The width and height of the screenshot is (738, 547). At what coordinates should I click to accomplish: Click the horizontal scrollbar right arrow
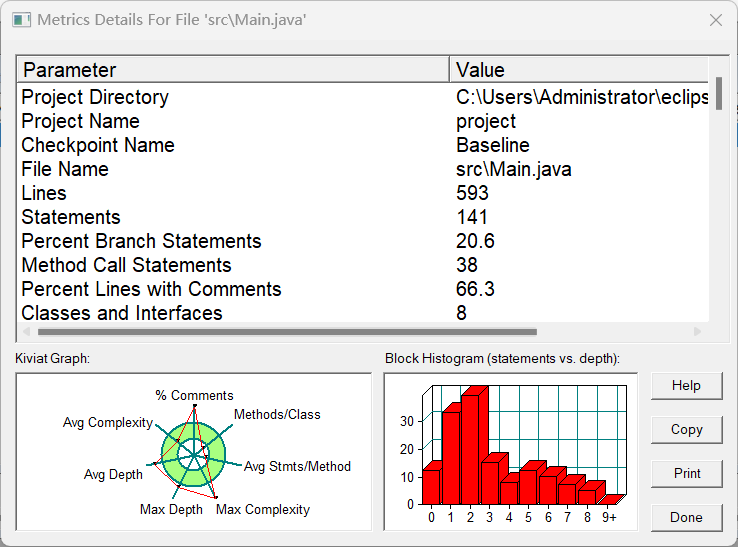[x=698, y=332]
